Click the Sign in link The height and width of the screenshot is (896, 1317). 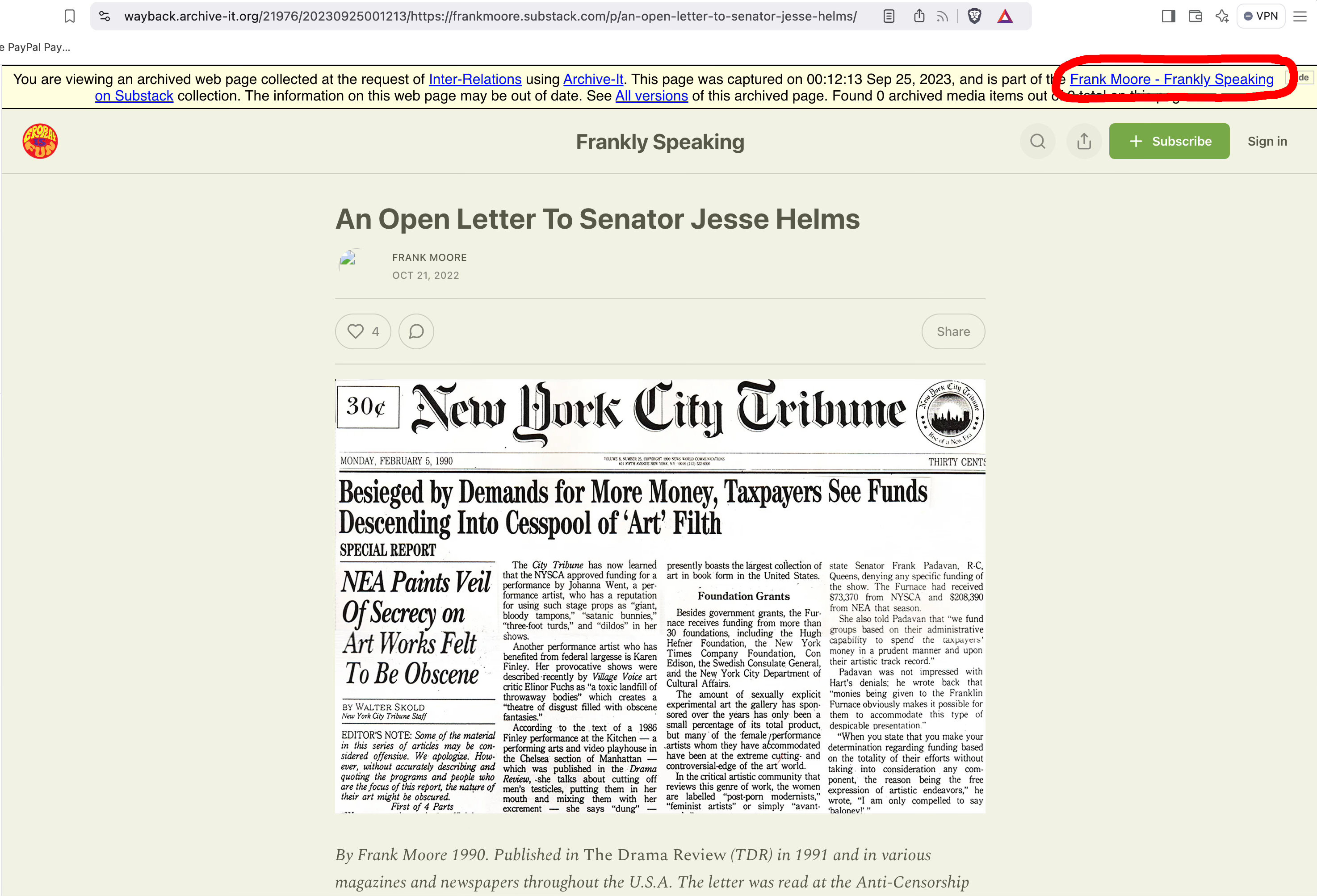[1267, 141]
